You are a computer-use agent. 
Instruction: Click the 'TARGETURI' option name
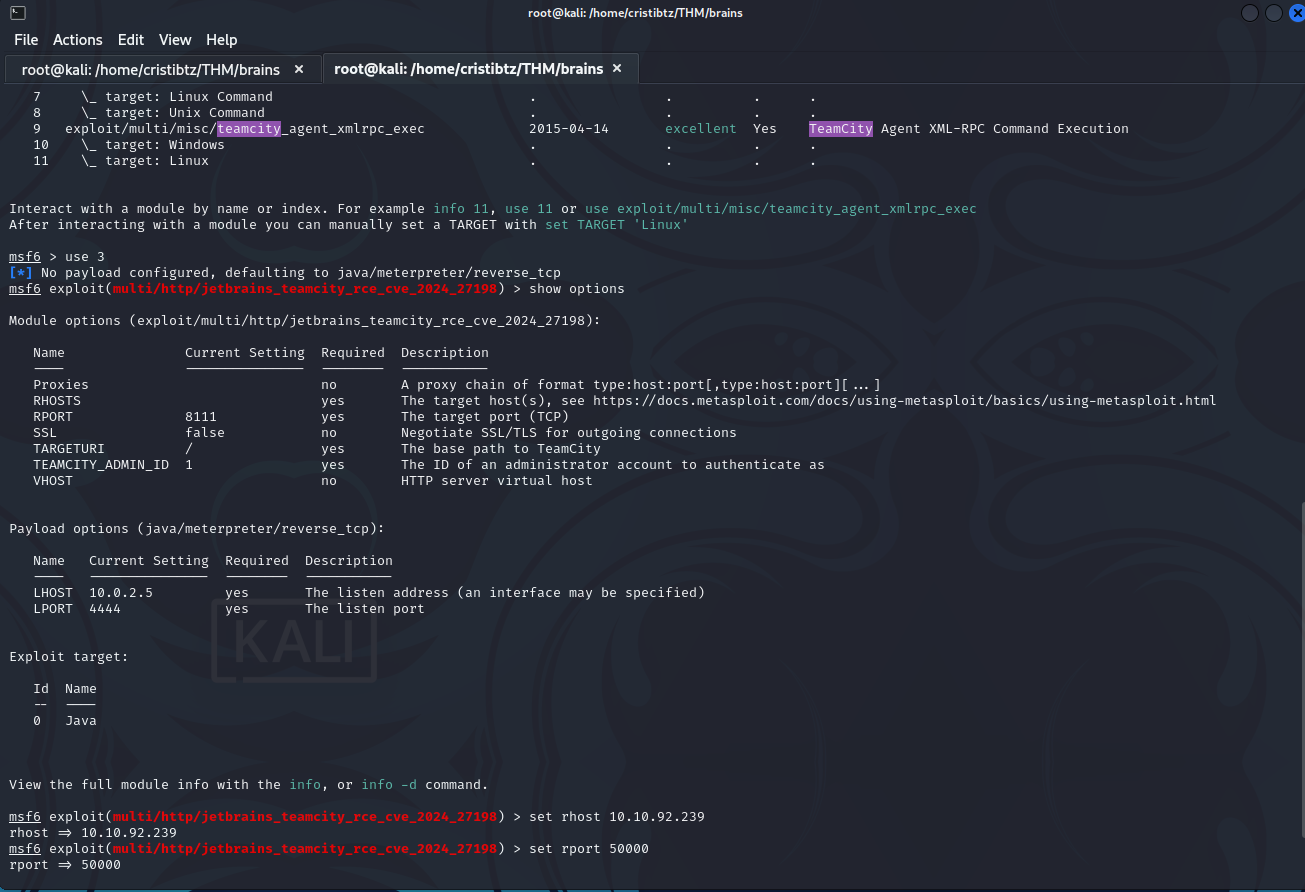69,449
